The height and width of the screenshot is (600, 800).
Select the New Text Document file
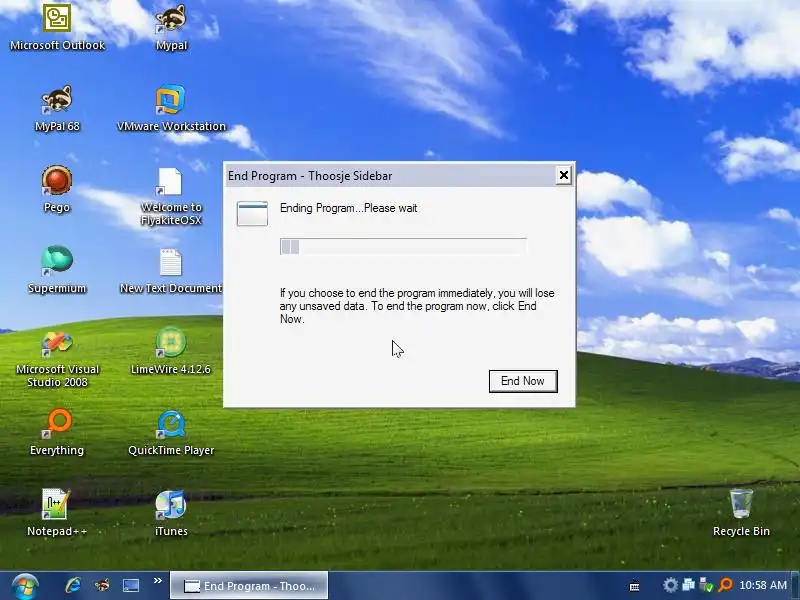[171, 270]
